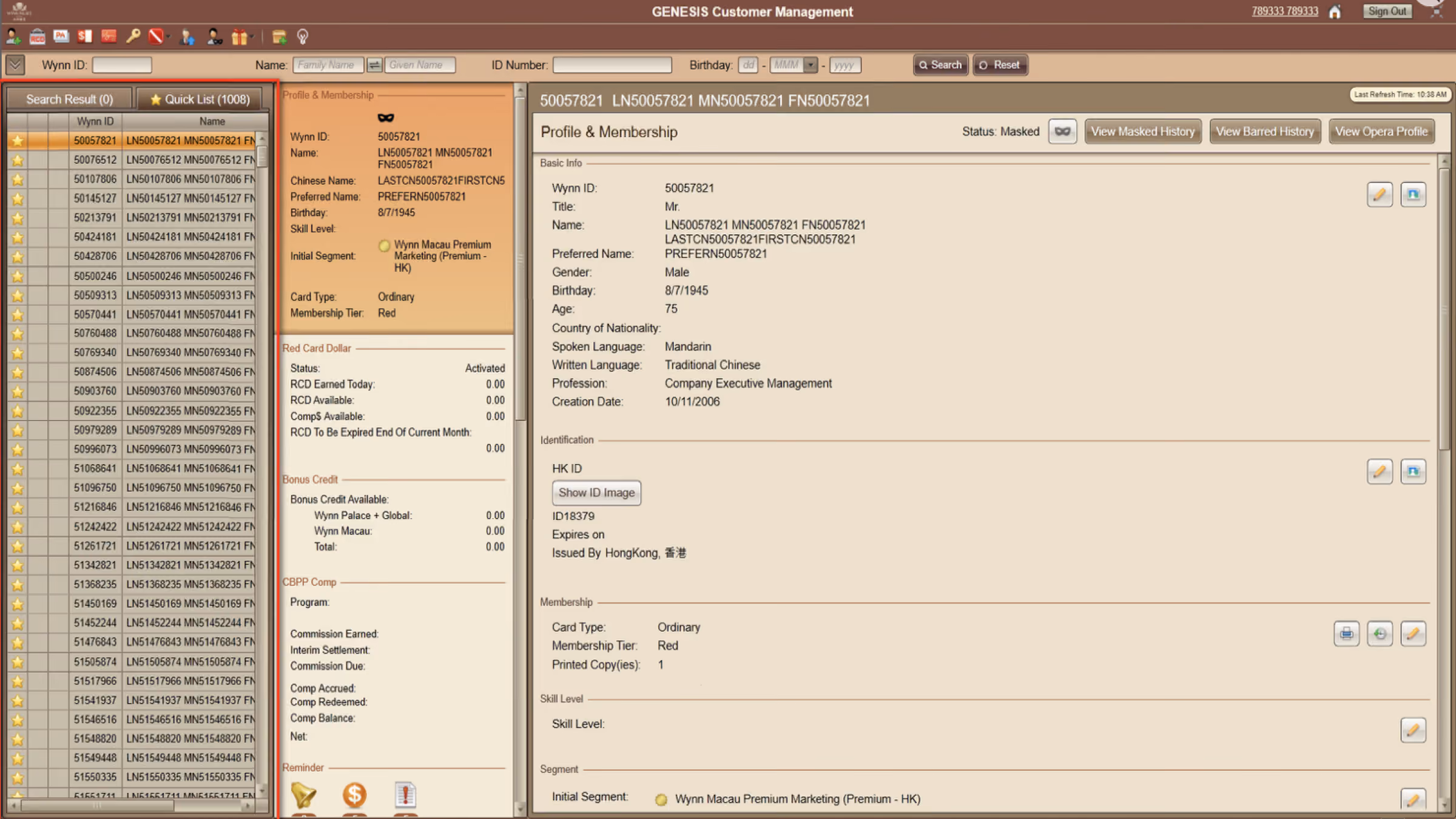Click the add package box icon
The width and height of the screenshot is (1456, 819).
(x=279, y=37)
